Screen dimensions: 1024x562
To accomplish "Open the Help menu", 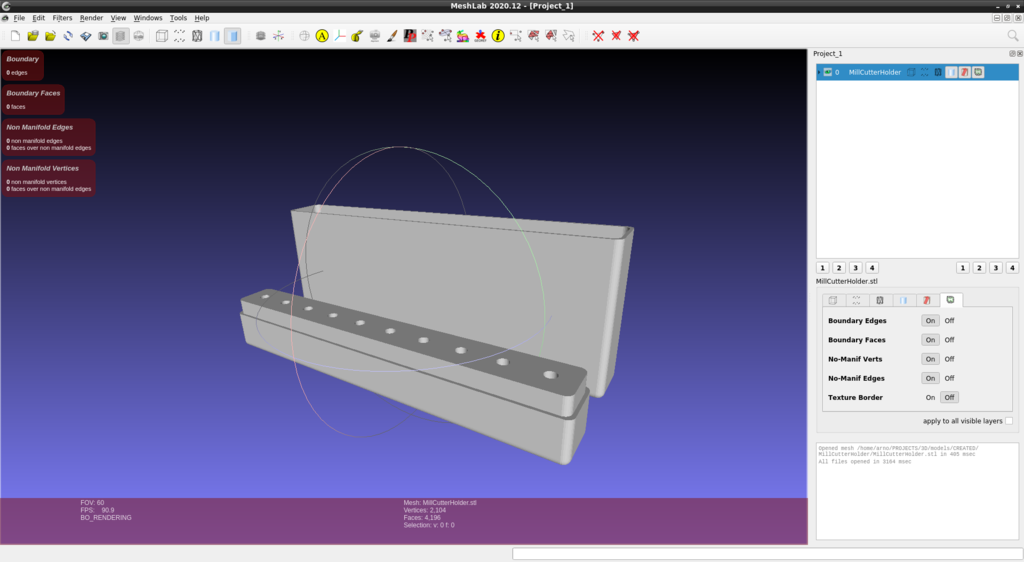I will [x=202, y=18].
